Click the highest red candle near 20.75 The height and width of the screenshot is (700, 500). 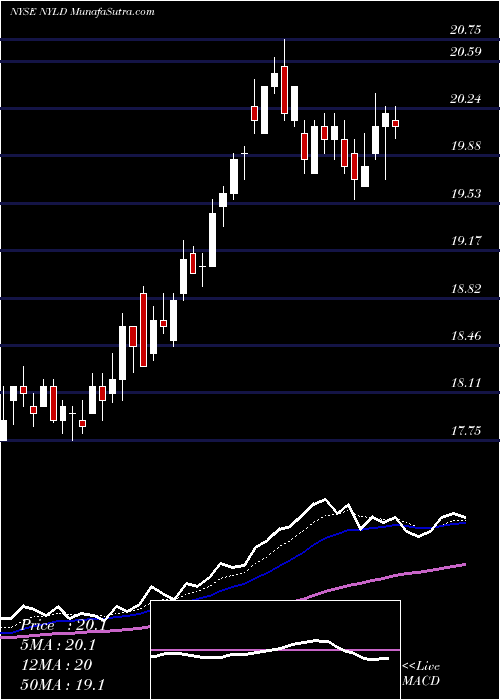pos(284,89)
